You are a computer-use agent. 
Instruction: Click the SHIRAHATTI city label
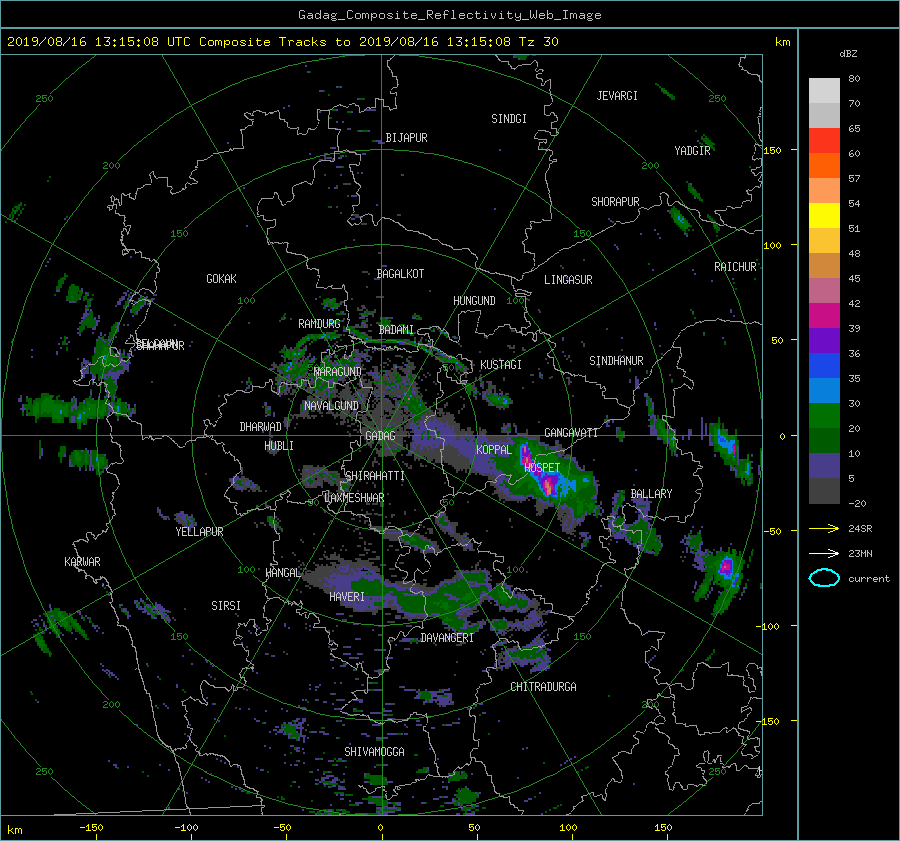[x=375, y=476]
